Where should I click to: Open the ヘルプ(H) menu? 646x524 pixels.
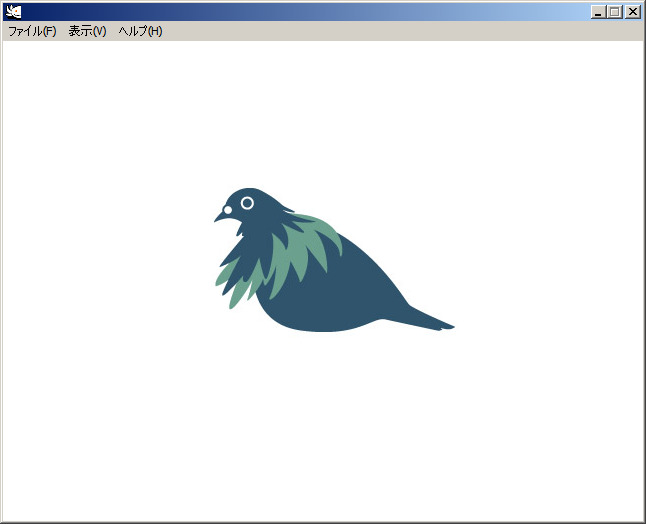(x=140, y=31)
